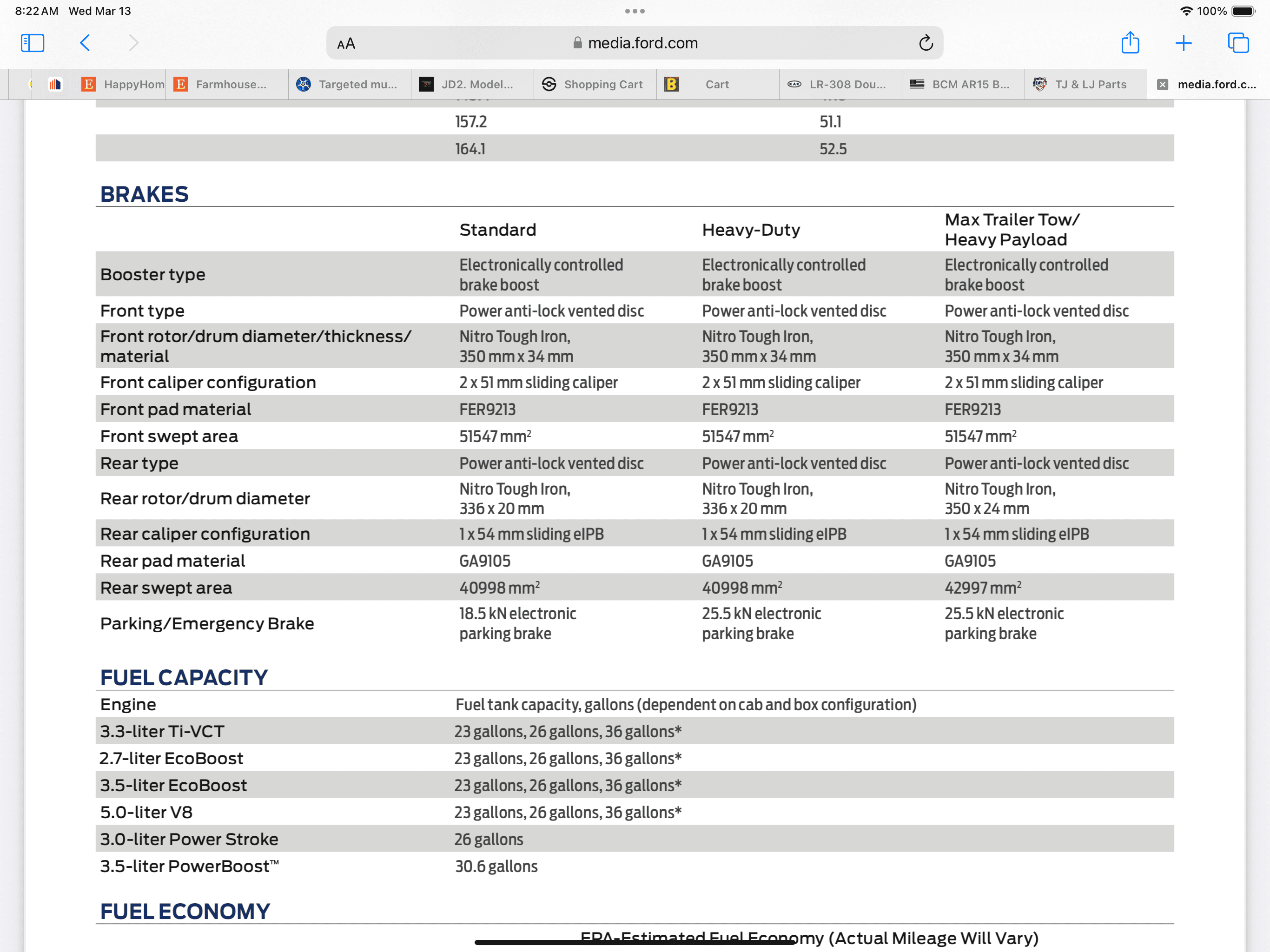Close the media.ford.com tab
Screen dimensions: 1270x952
tap(1163, 85)
